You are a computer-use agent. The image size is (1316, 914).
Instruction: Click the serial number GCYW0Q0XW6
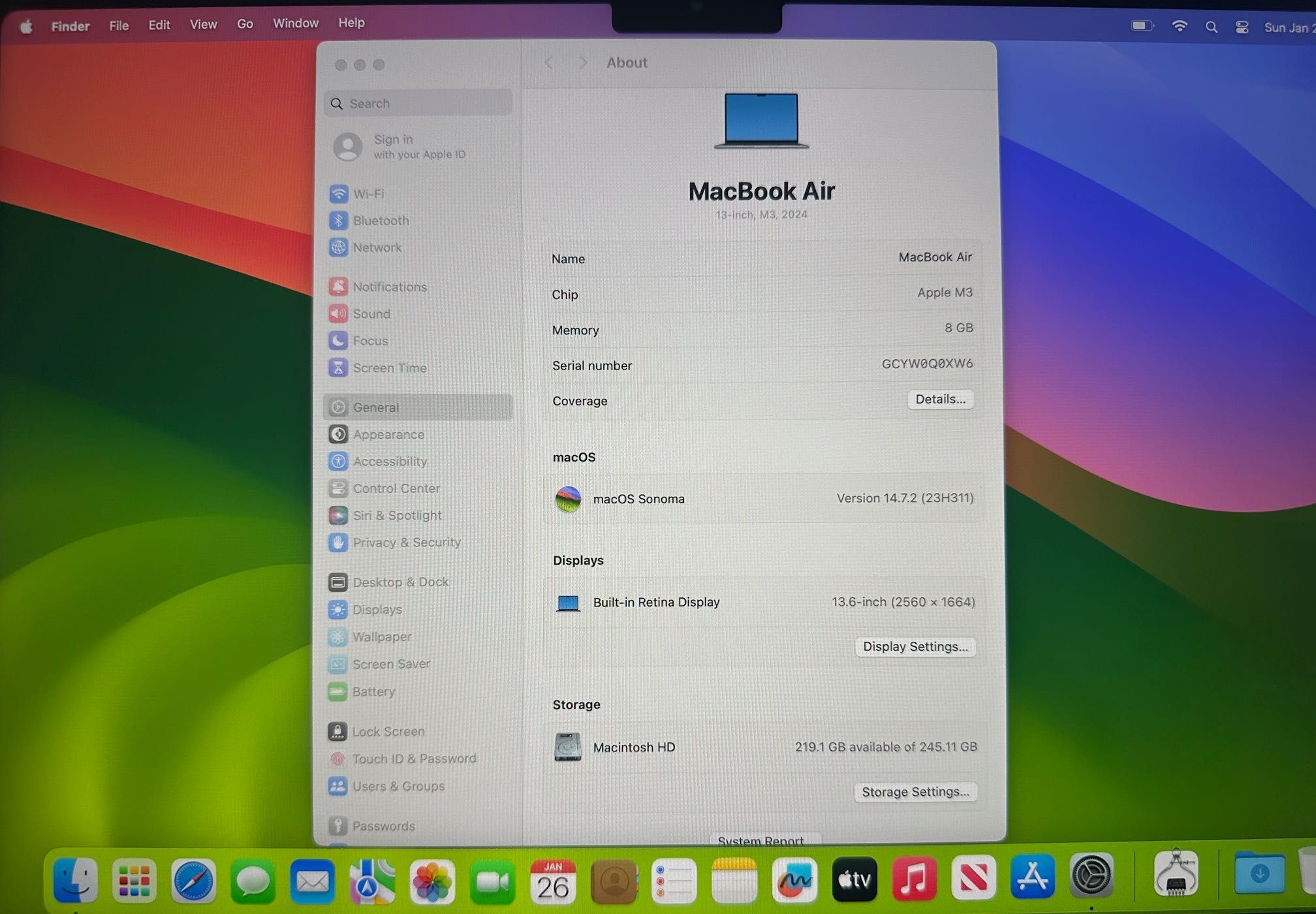click(927, 364)
